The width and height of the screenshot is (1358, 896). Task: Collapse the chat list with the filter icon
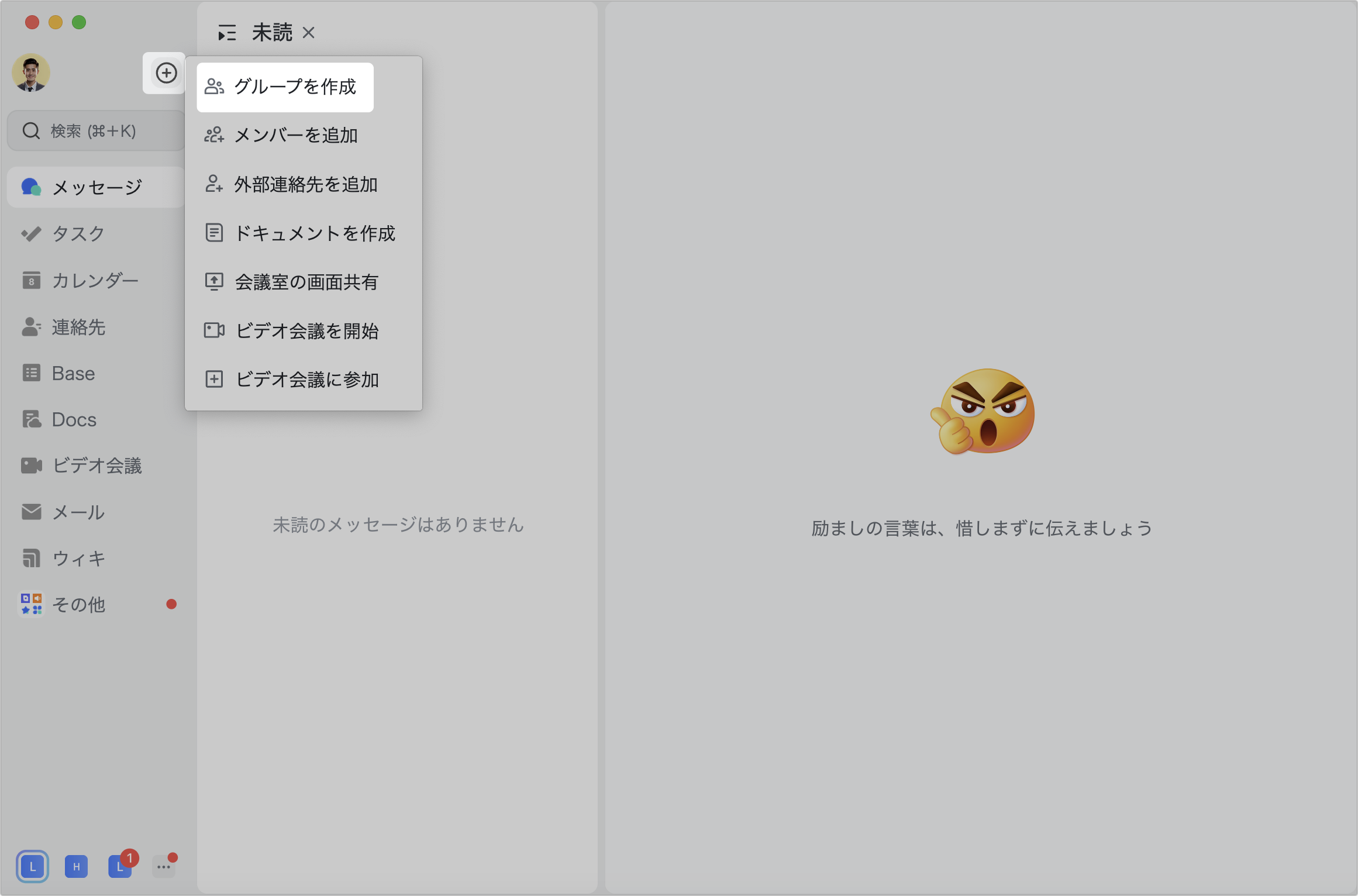tap(227, 33)
